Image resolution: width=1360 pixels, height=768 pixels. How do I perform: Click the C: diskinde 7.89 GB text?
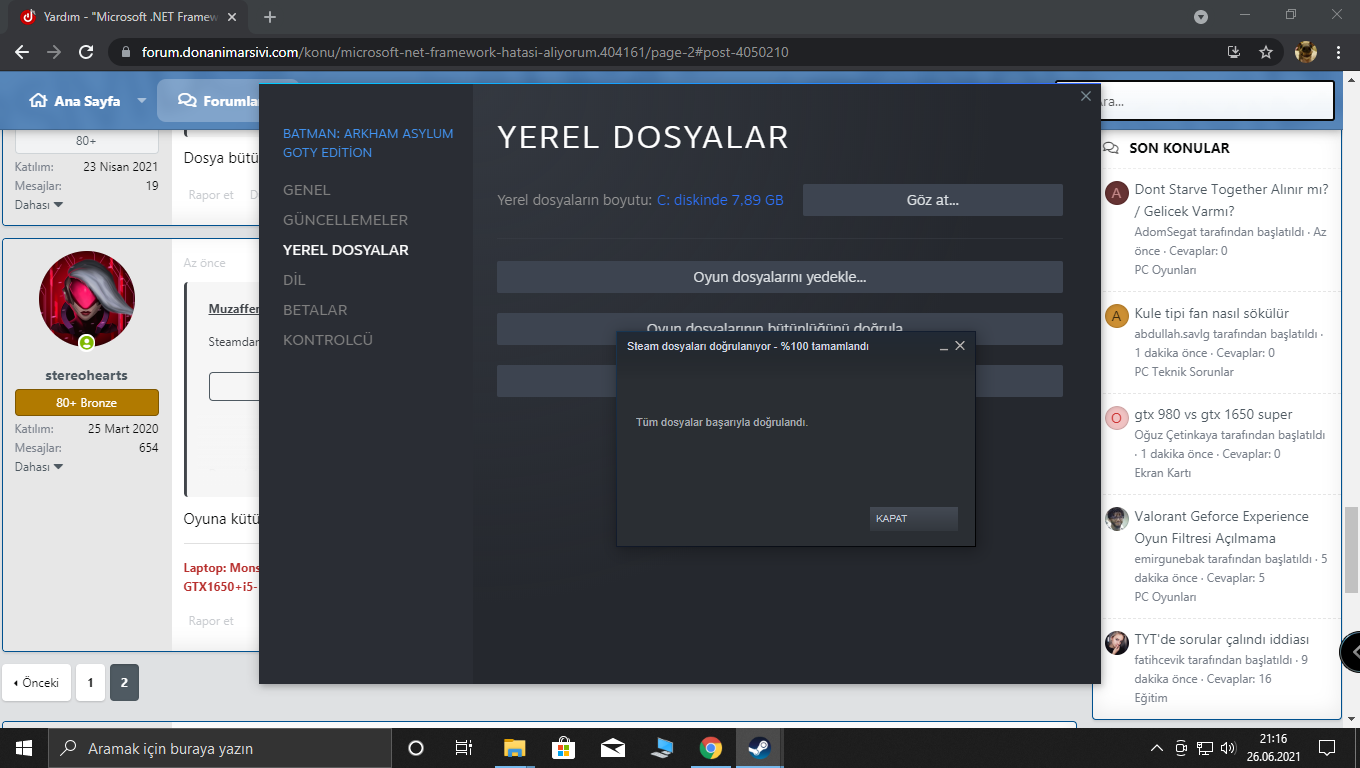(x=720, y=200)
